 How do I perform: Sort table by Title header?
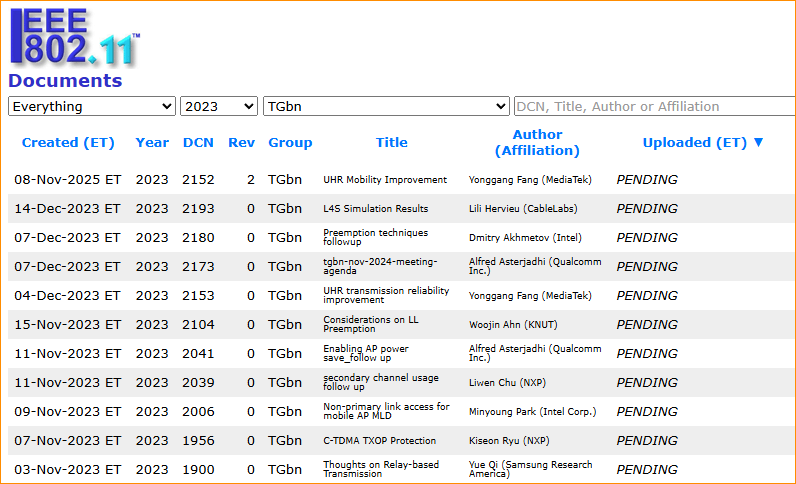391,142
